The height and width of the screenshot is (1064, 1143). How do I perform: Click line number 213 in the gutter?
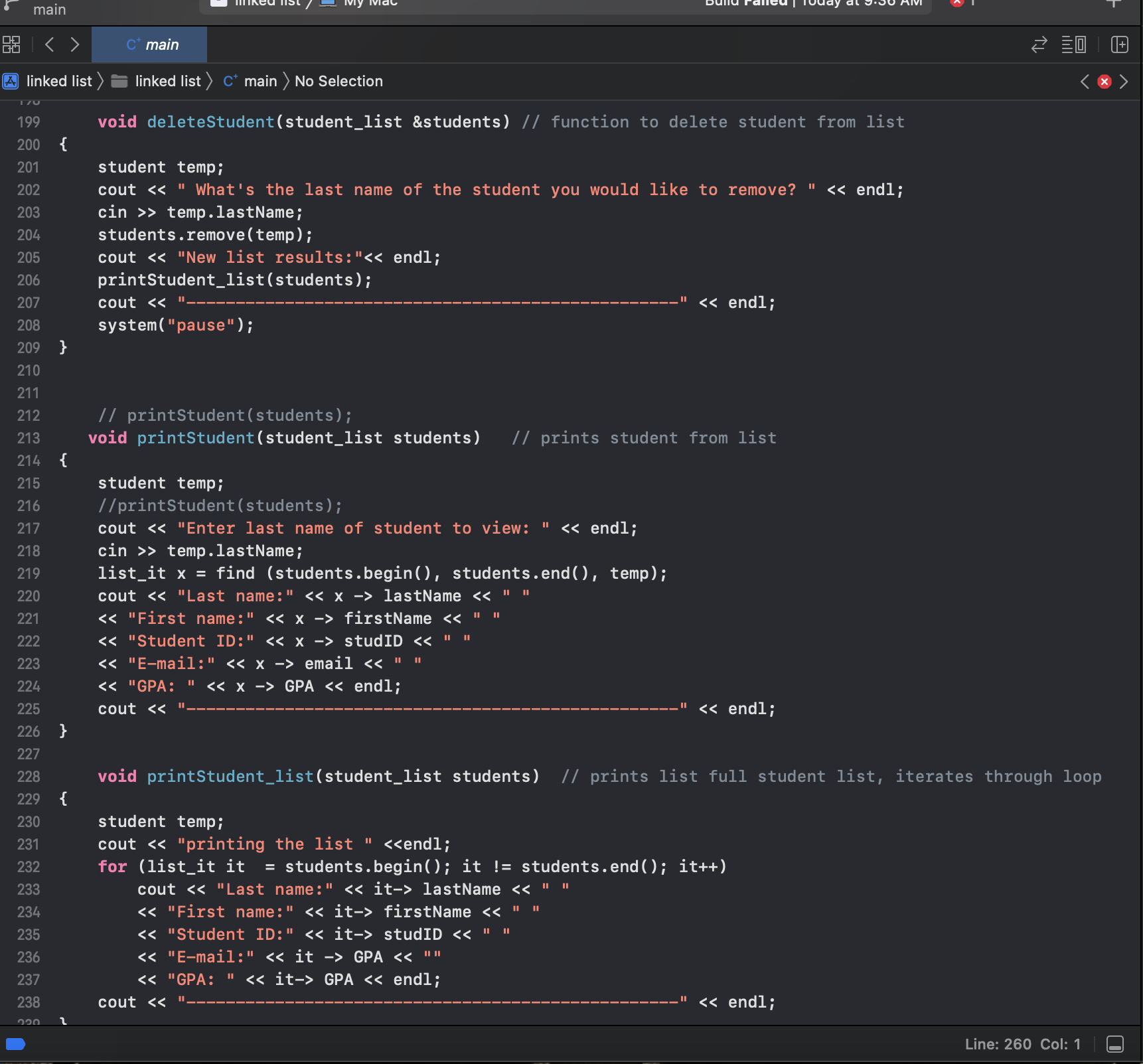coord(29,438)
